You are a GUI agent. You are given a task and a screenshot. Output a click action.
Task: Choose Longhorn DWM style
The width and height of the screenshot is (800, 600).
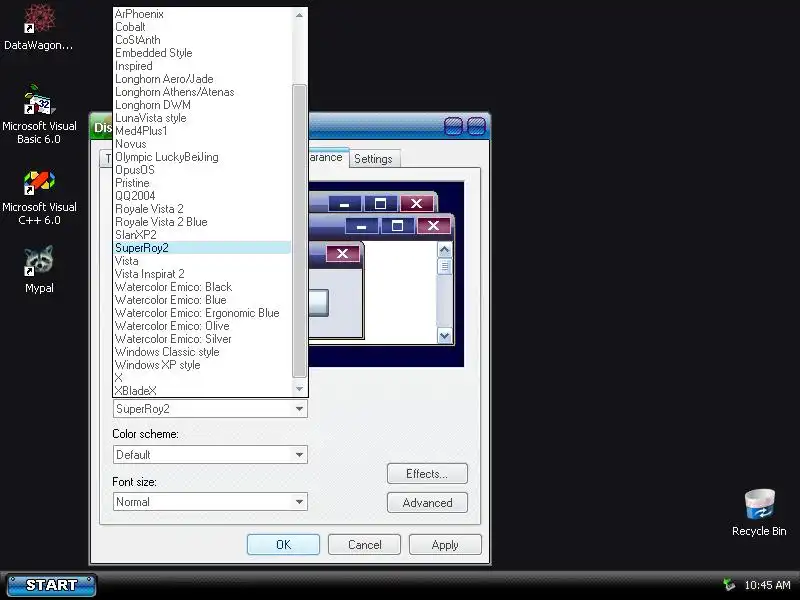click(x=202, y=105)
